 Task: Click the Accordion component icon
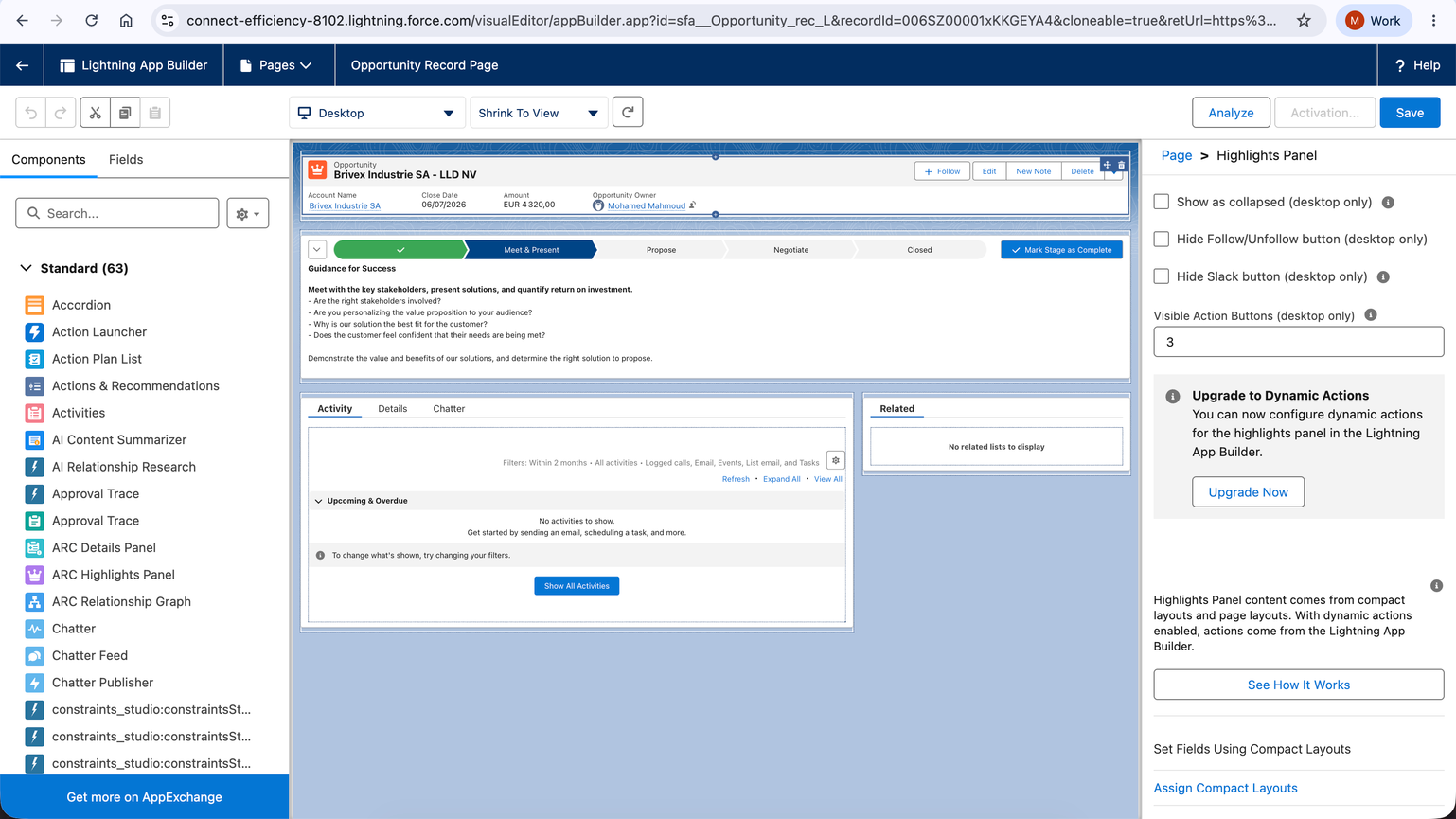coord(35,305)
